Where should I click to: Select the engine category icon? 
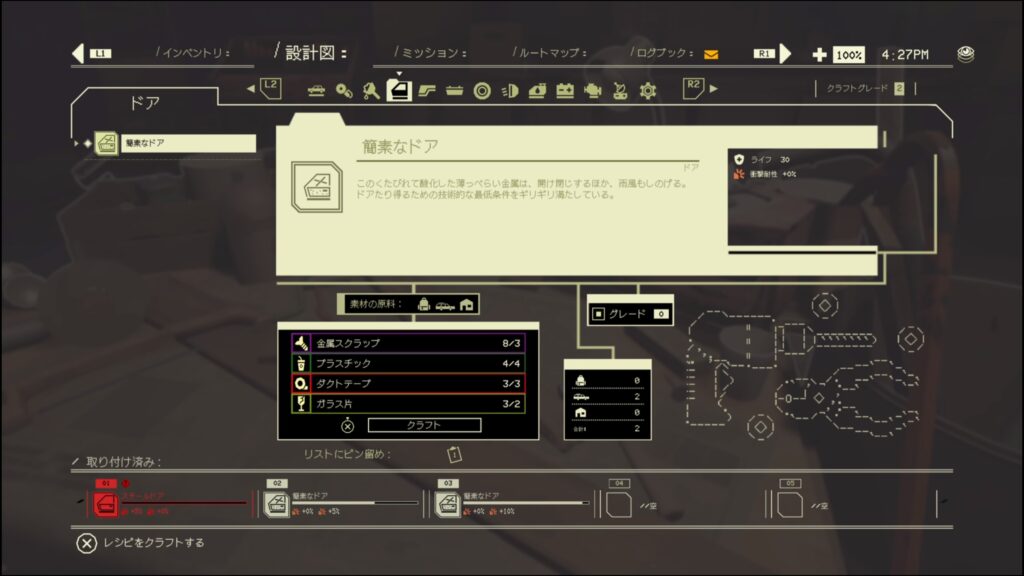[x=592, y=91]
